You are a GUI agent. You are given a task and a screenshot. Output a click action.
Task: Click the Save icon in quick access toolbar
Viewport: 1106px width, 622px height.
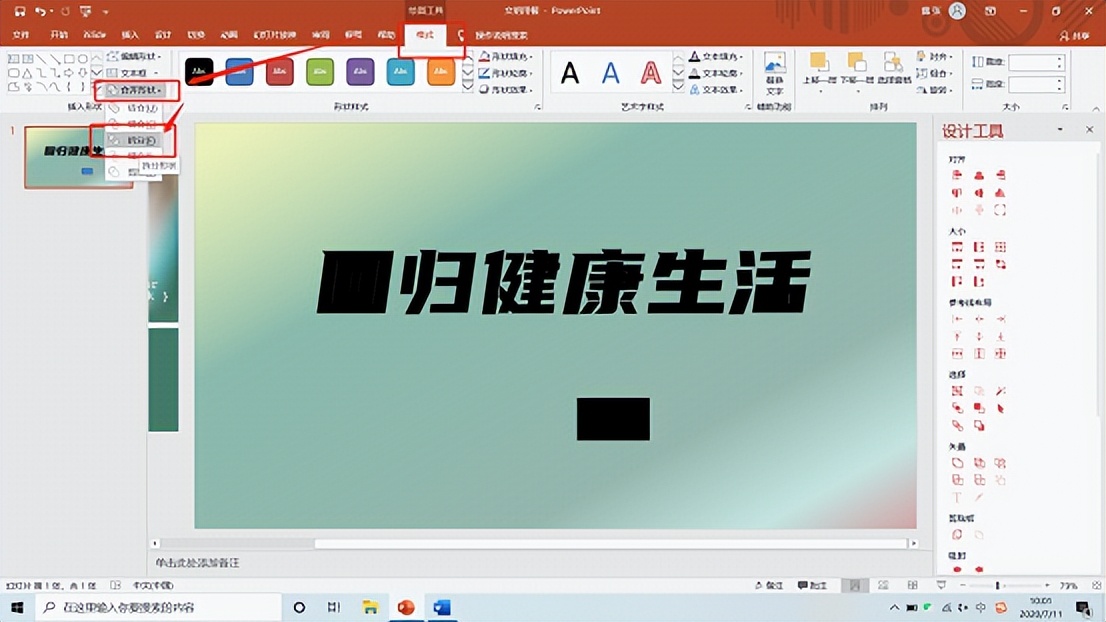coord(20,11)
